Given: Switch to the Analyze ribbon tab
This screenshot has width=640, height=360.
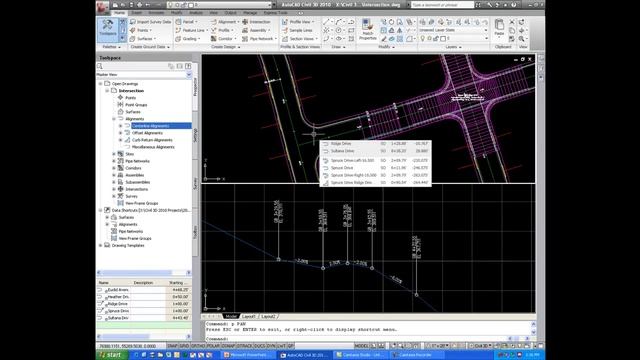Looking at the screenshot, I should (196, 13).
